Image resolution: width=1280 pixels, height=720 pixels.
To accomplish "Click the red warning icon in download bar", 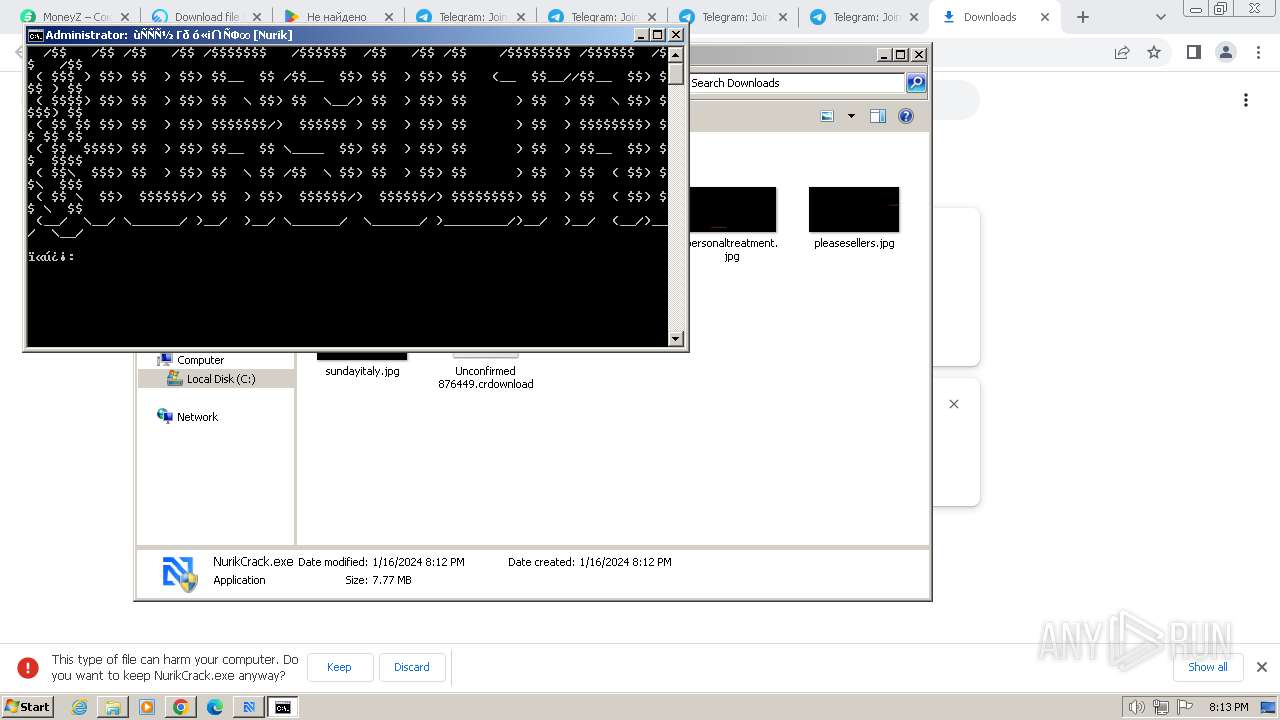I will [x=28, y=667].
